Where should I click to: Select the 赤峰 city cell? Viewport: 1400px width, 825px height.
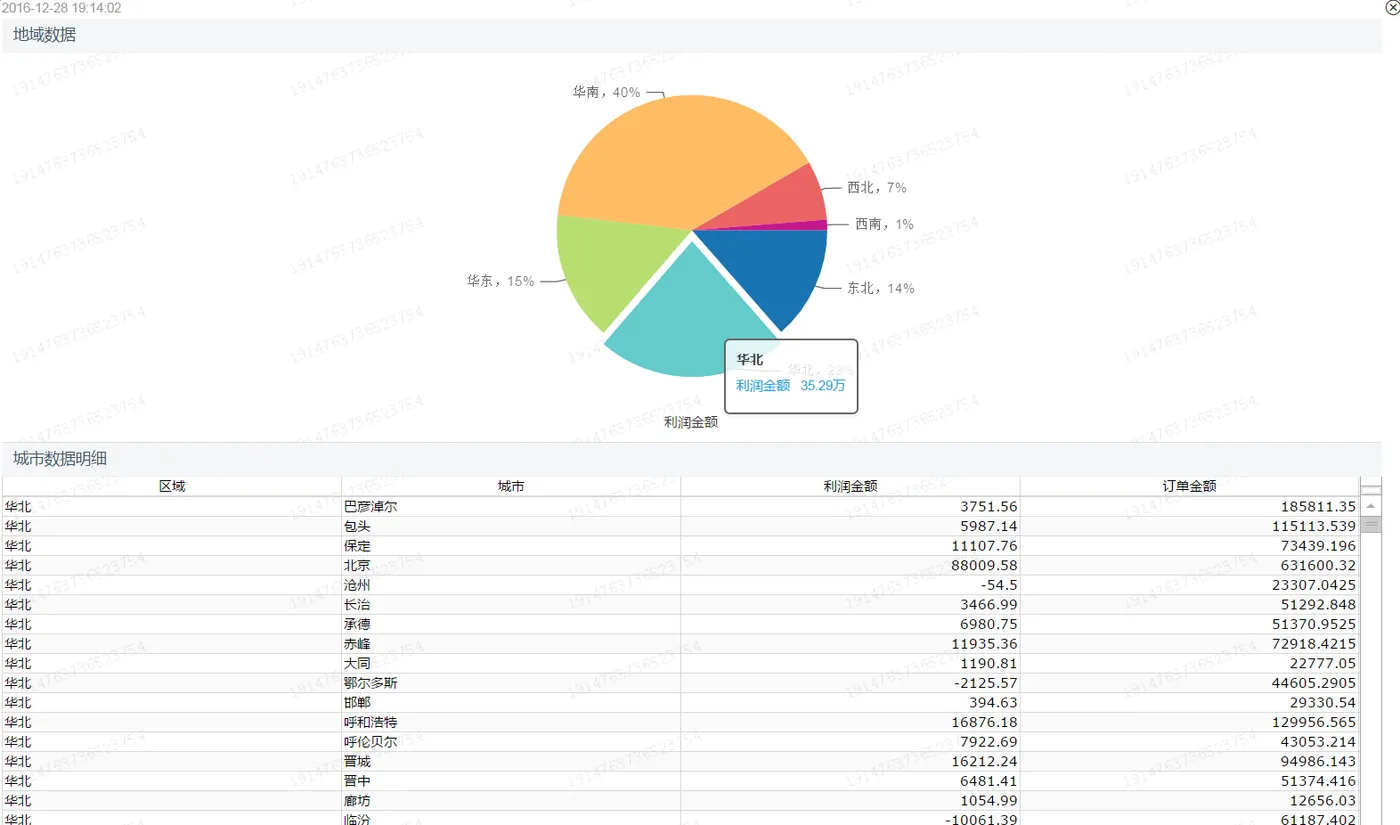coord(511,644)
